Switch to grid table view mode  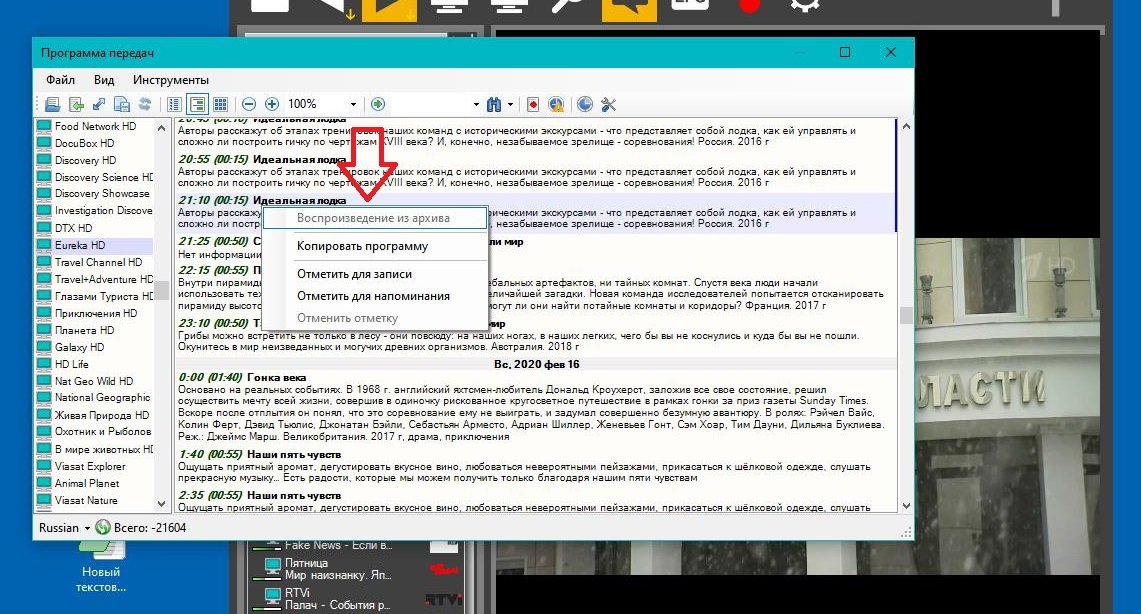[x=220, y=104]
